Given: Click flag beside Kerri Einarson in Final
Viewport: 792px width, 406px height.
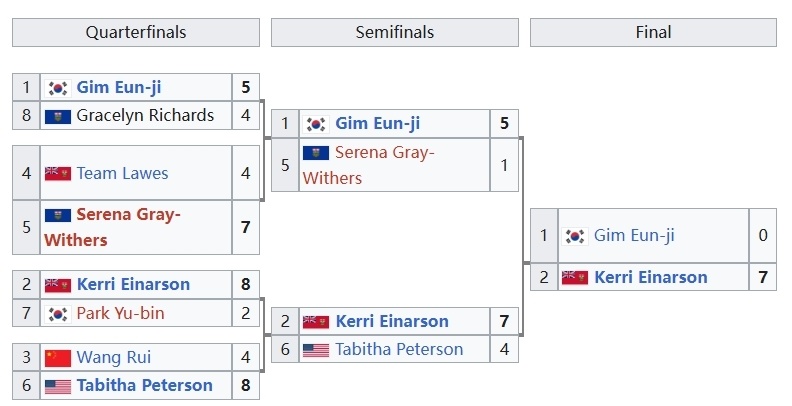Looking at the screenshot, I should click(x=575, y=278).
